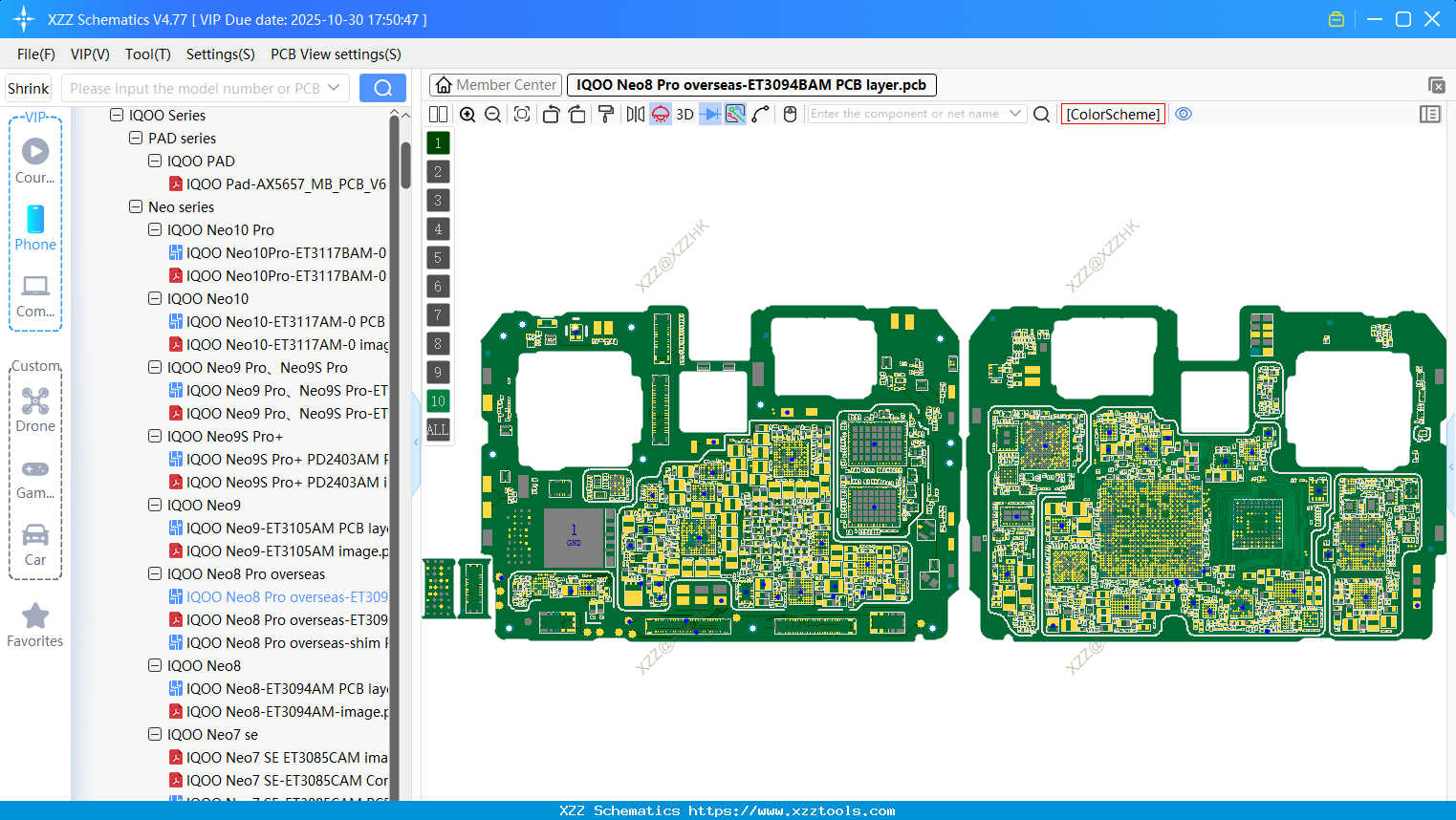1456x820 pixels.
Task: Toggle the highlighted measure tool
Action: pos(733,114)
